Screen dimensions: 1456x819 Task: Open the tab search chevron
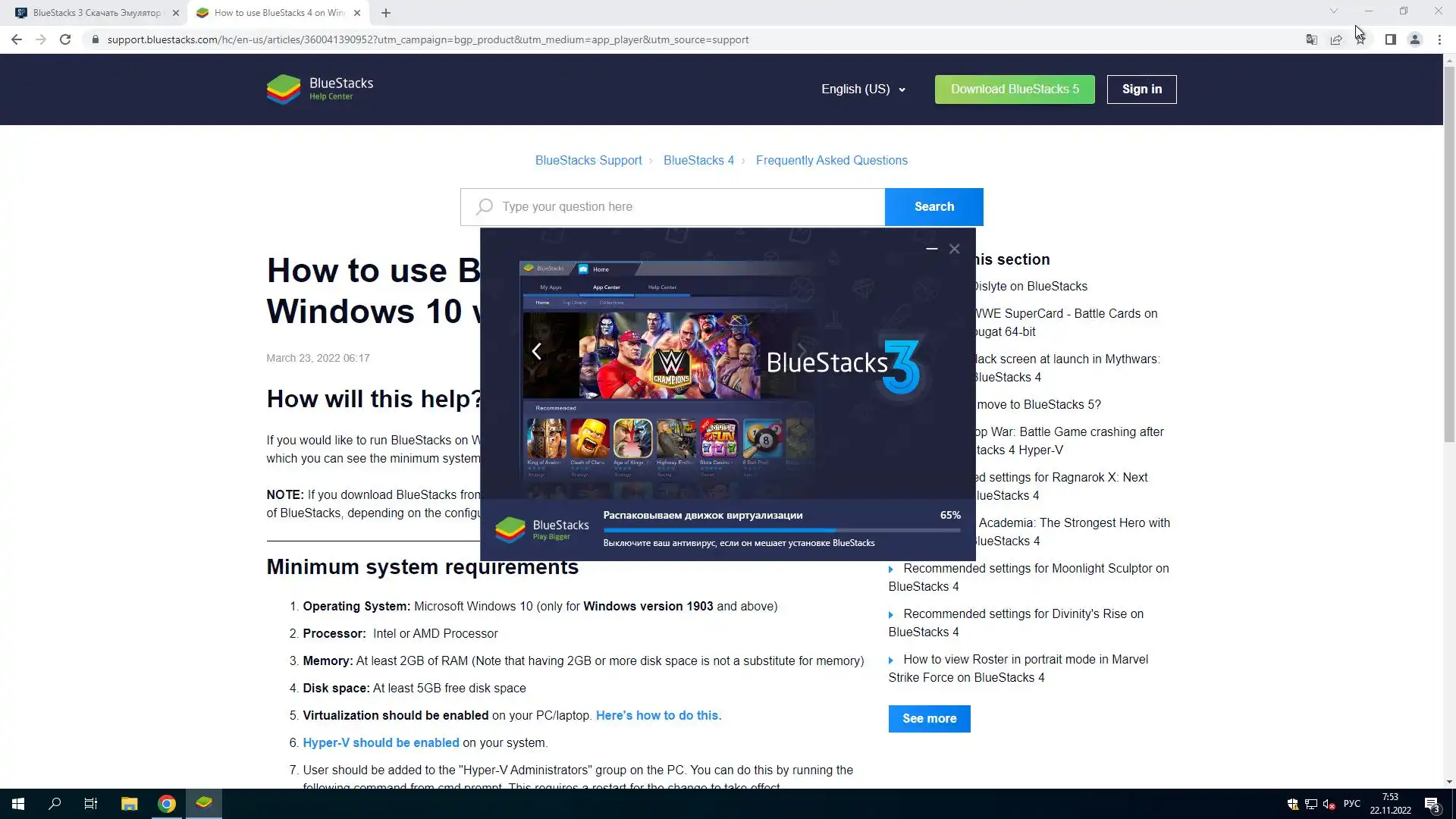(x=1333, y=11)
